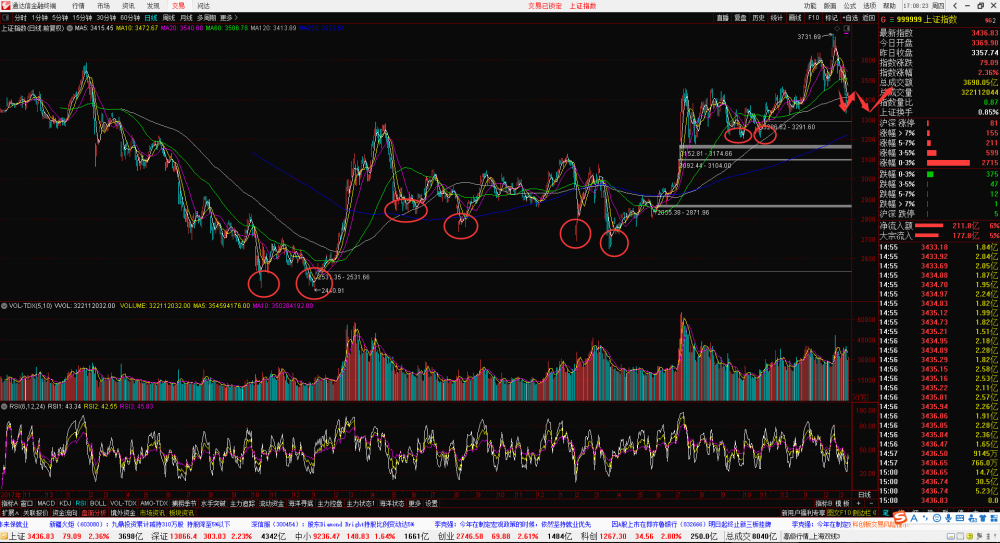Open the F10 info button
Viewport: 1000px width, 543px height.
click(813, 18)
